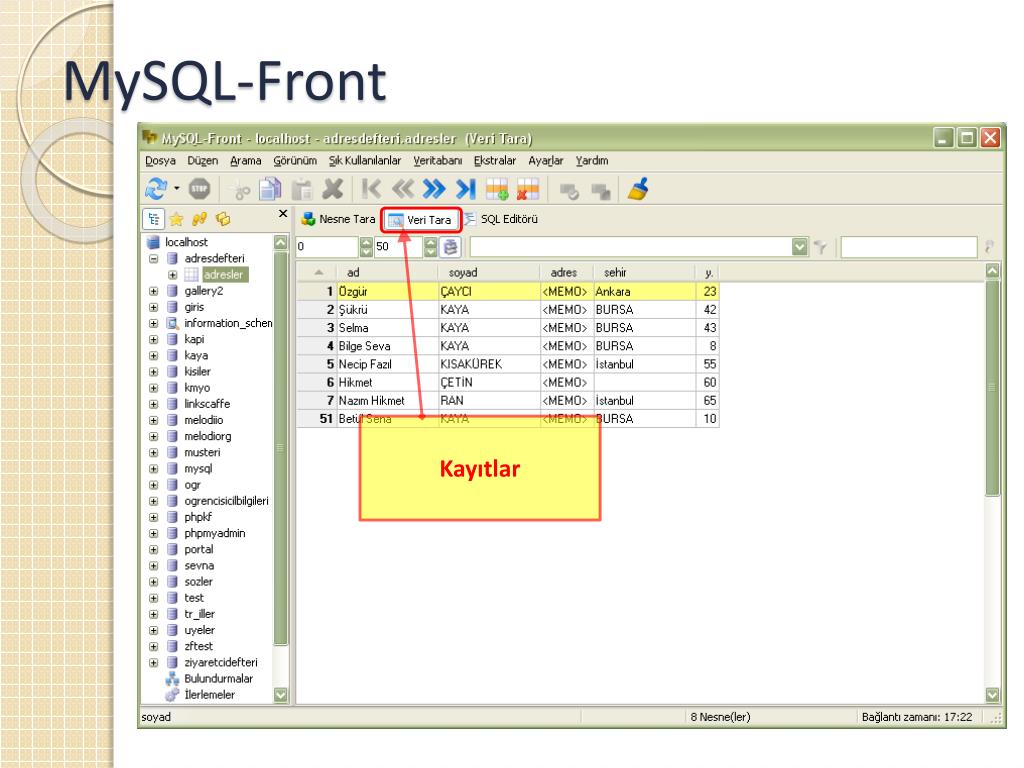Viewport: 1024px width, 768px height.
Task: Sort by the soyad column header
Action: 489,272
